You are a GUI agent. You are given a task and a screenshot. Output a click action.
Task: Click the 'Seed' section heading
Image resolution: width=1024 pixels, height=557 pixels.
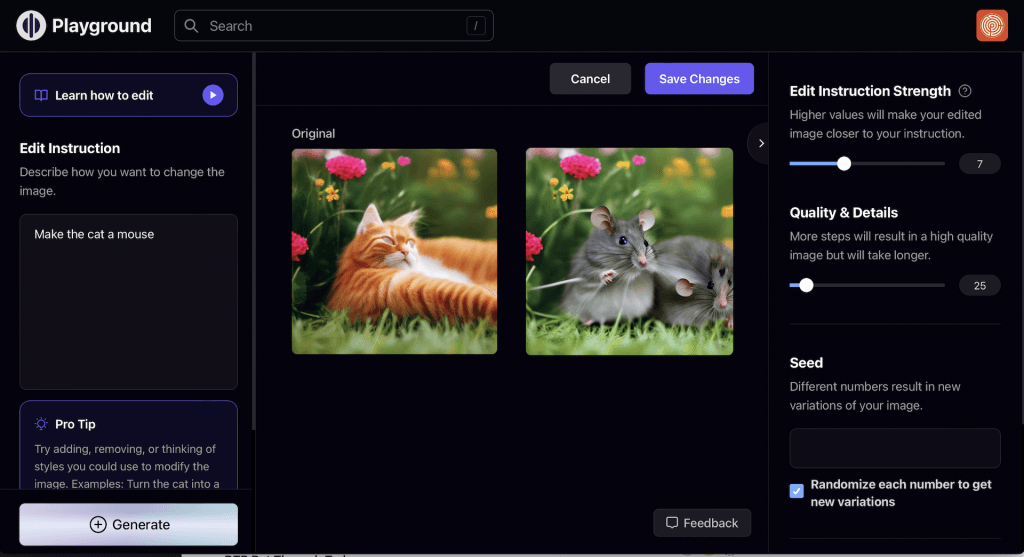click(x=806, y=363)
